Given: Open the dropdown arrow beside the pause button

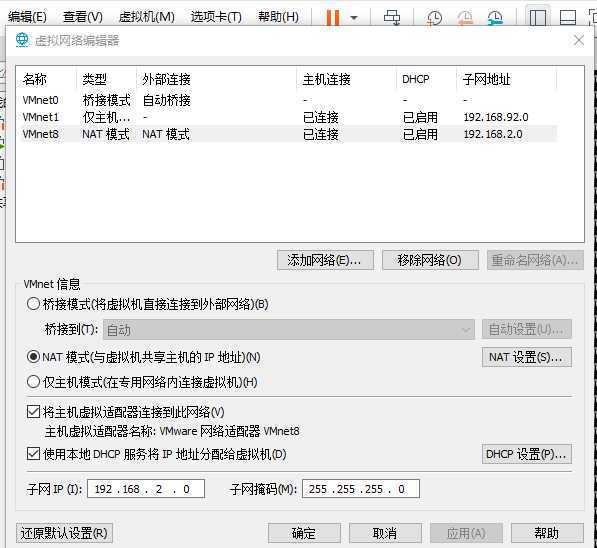Looking at the screenshot, I should pyautogui.click(x=354, y=18).
